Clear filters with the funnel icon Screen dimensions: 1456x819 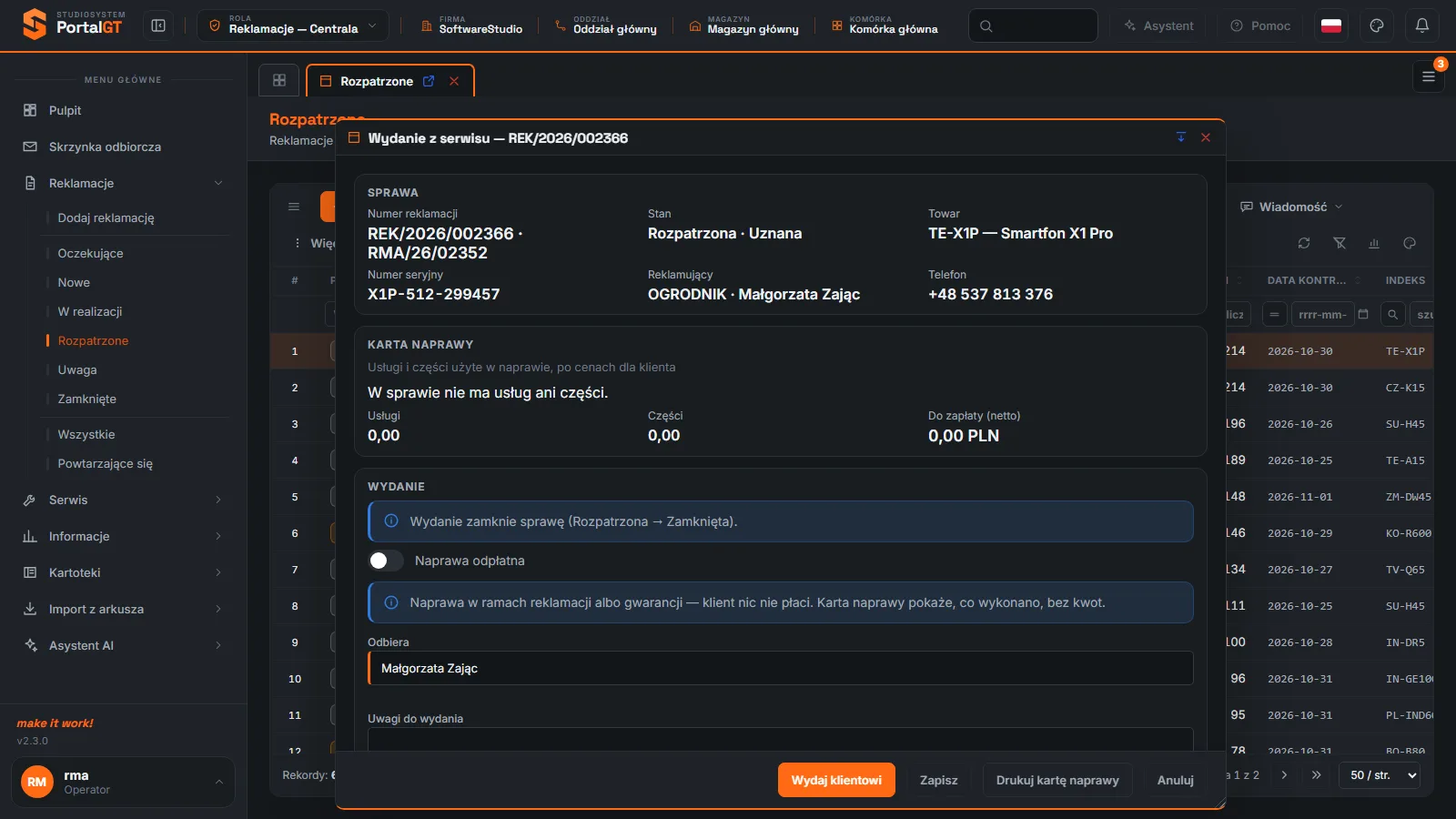tap(1340, 243)
